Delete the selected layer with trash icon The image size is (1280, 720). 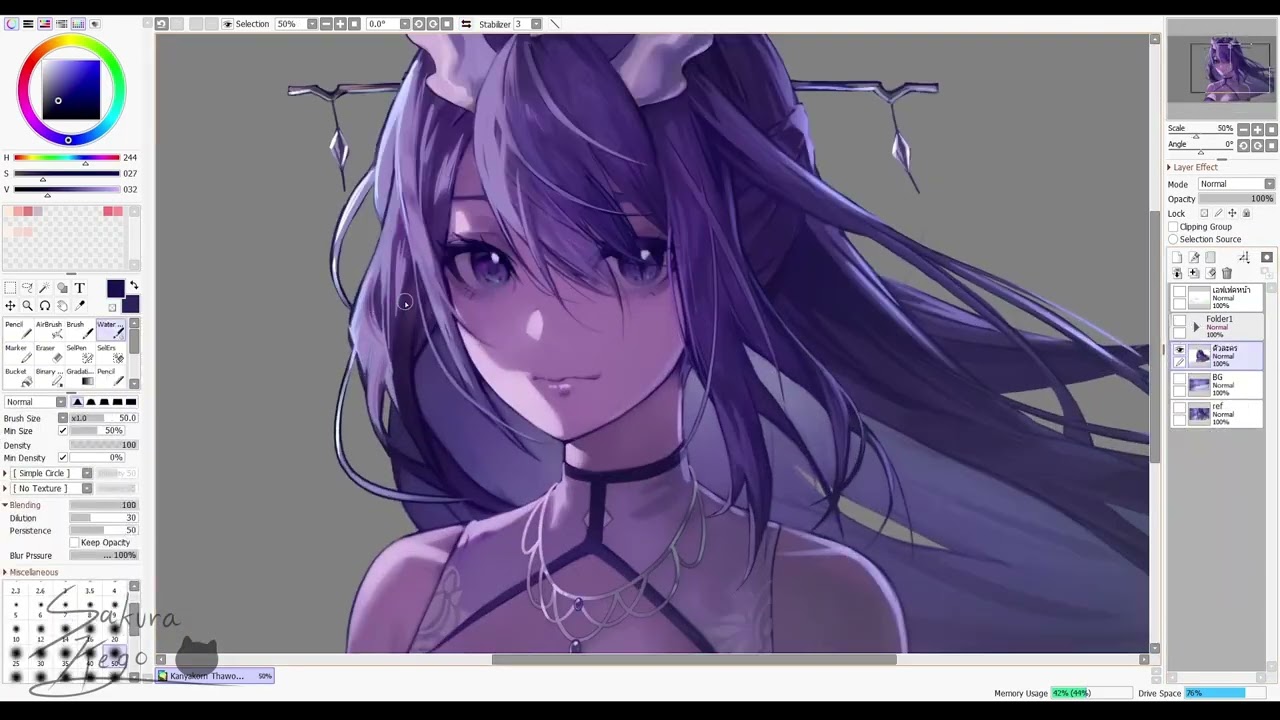click(1227, 273)
